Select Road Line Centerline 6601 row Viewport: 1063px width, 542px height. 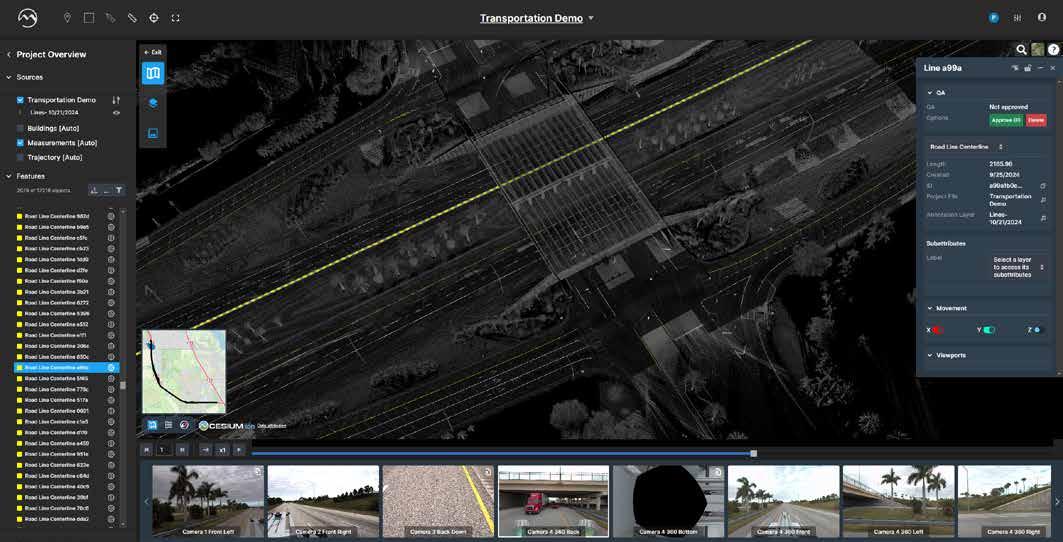click(x=66, y=411)
